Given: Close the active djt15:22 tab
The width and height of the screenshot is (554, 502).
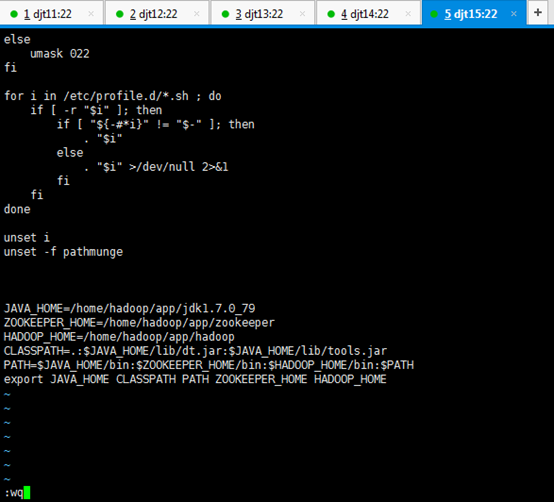Looking at the screenshot, I should coord(513,14).
